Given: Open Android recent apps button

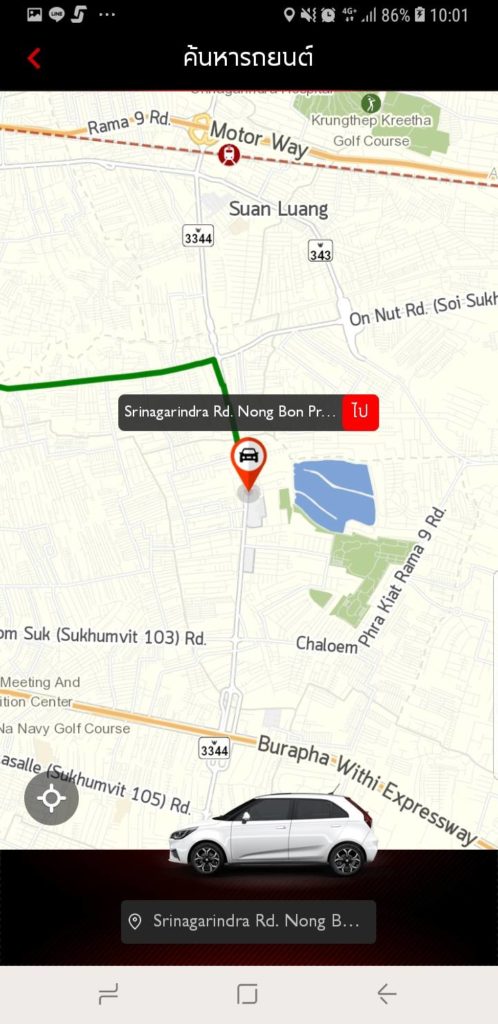Looking at the screenshot, I should (108, 995).
